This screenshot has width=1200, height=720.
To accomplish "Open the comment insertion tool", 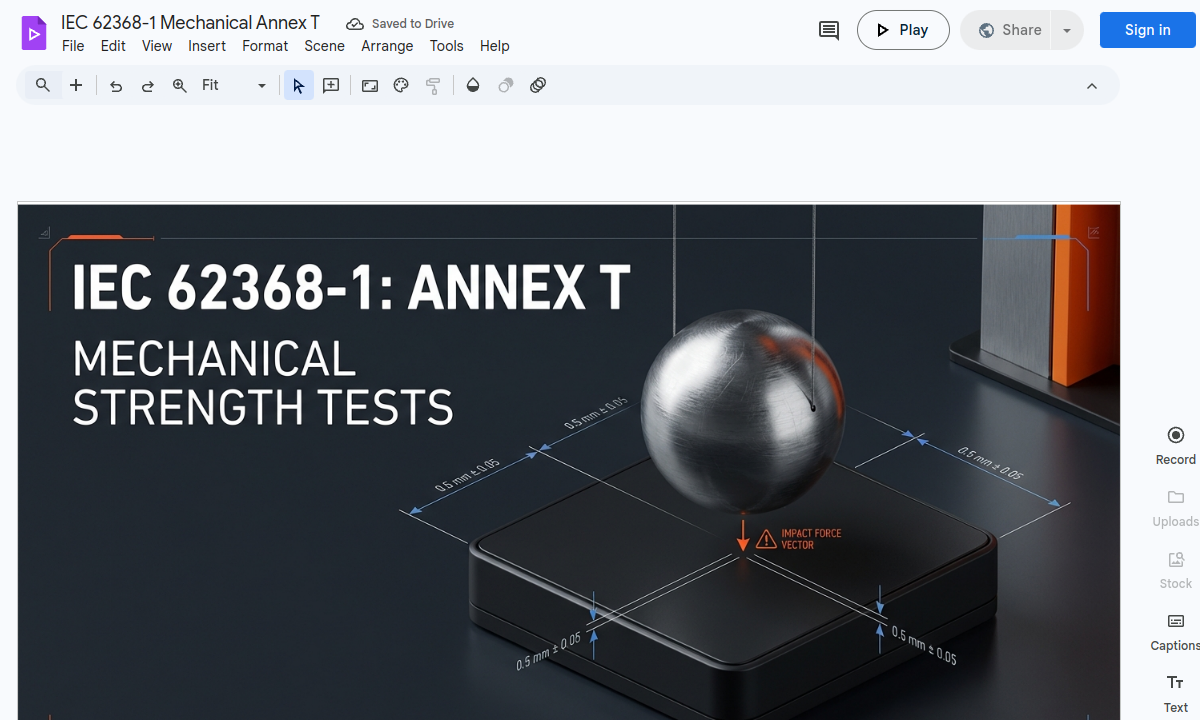I will tap(330, 85).
